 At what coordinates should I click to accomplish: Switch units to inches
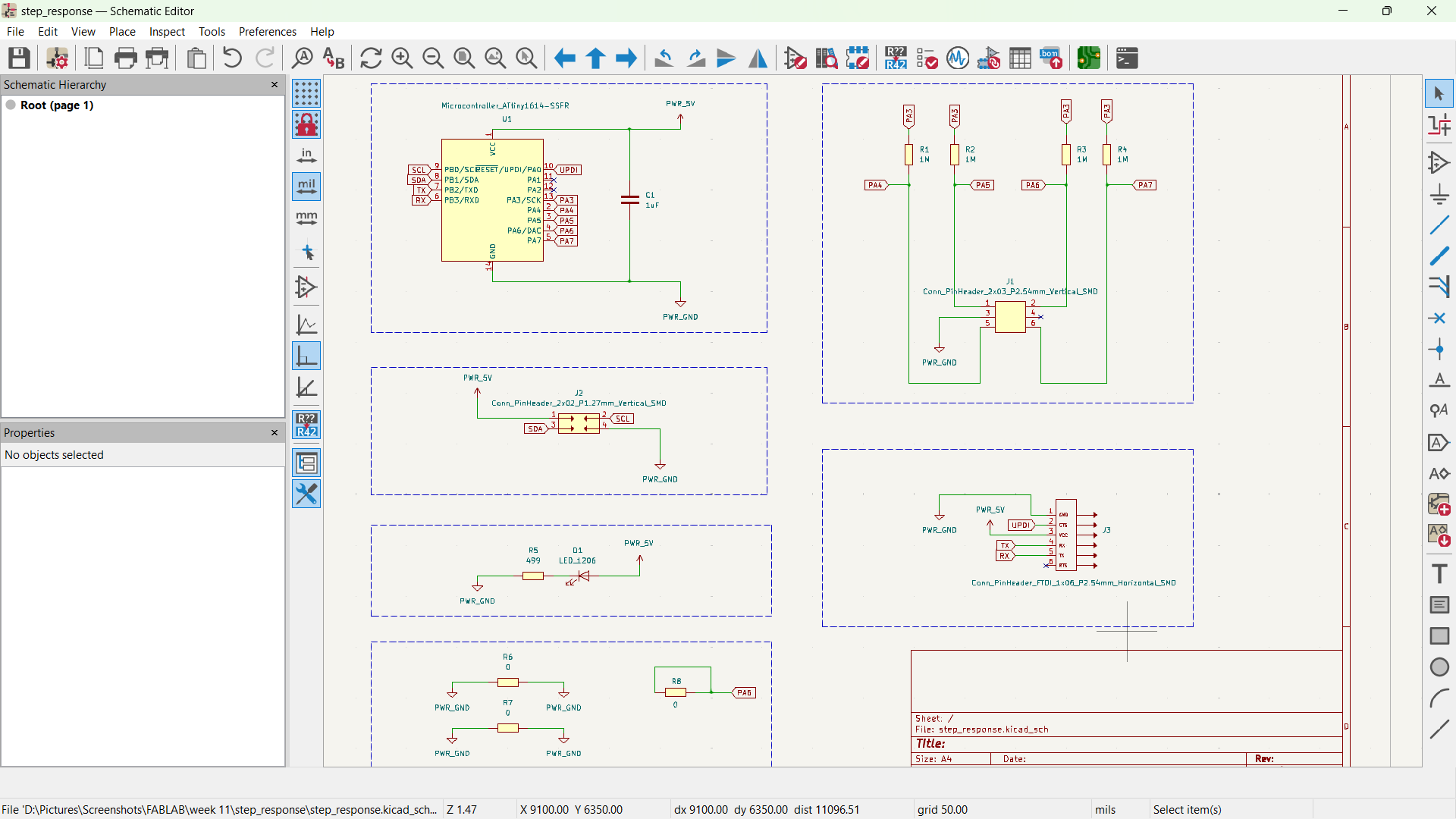(x=306, y=156)
